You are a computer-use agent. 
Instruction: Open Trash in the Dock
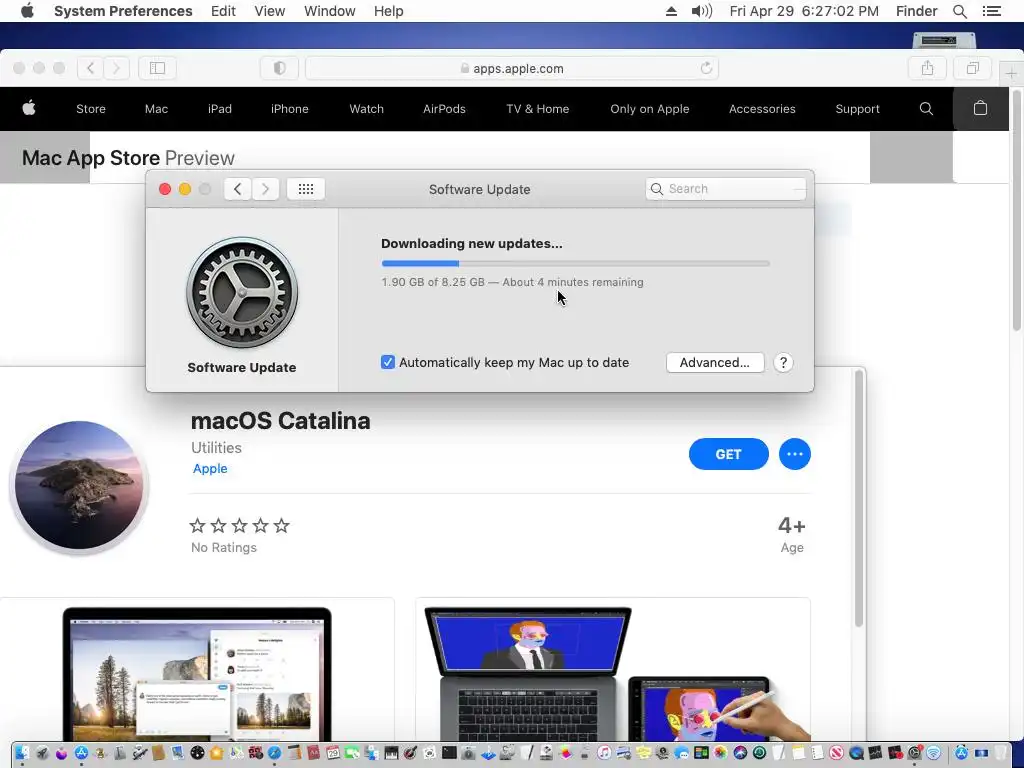click(x=1000, y=752)
